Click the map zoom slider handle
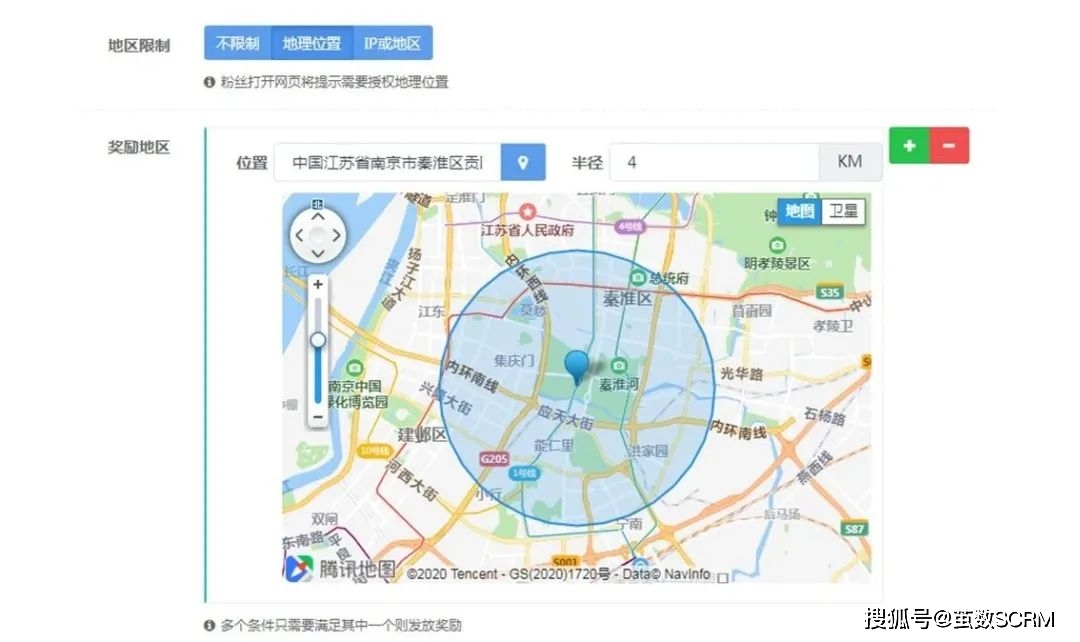1080x642 pixels. pos(317,340)
